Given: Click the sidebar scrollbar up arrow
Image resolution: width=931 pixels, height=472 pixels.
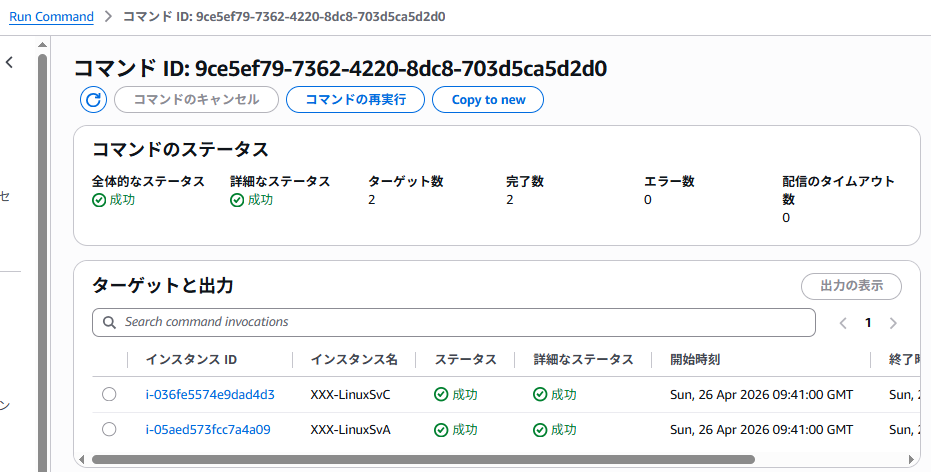Looking at the screenshot, I should [42, 45].
